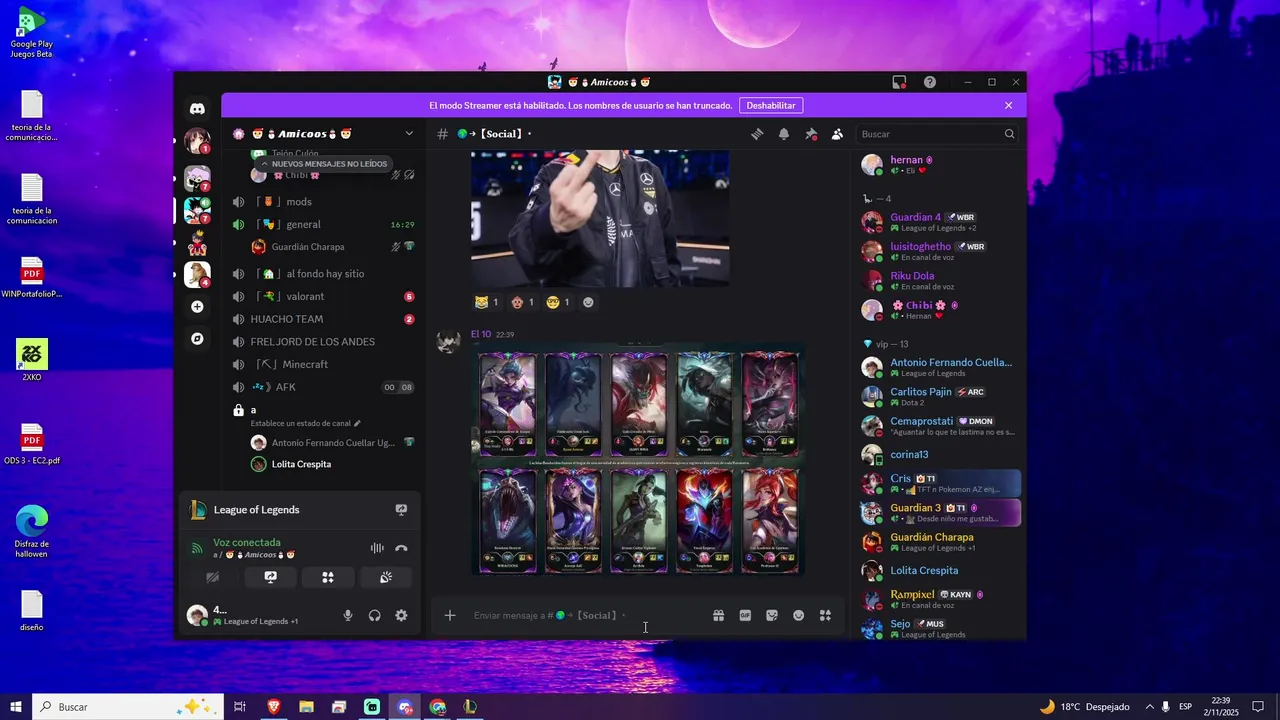The image size is (1280, 720).
Task: Join al fondo hay sitio channel
Action: point(323,274)
